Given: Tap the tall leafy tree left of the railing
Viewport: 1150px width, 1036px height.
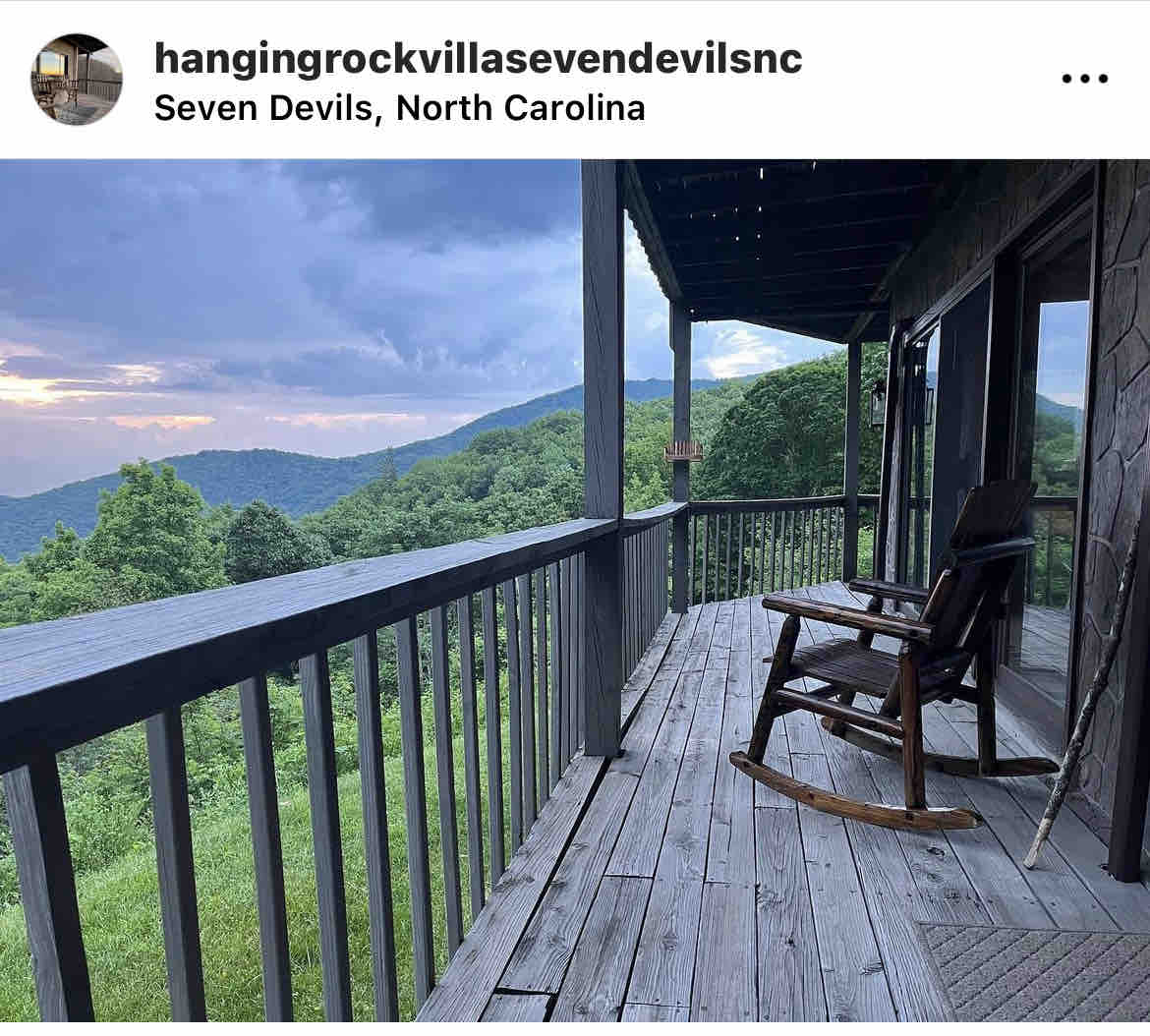Looking at the screenshot, I should pos(146,528).
